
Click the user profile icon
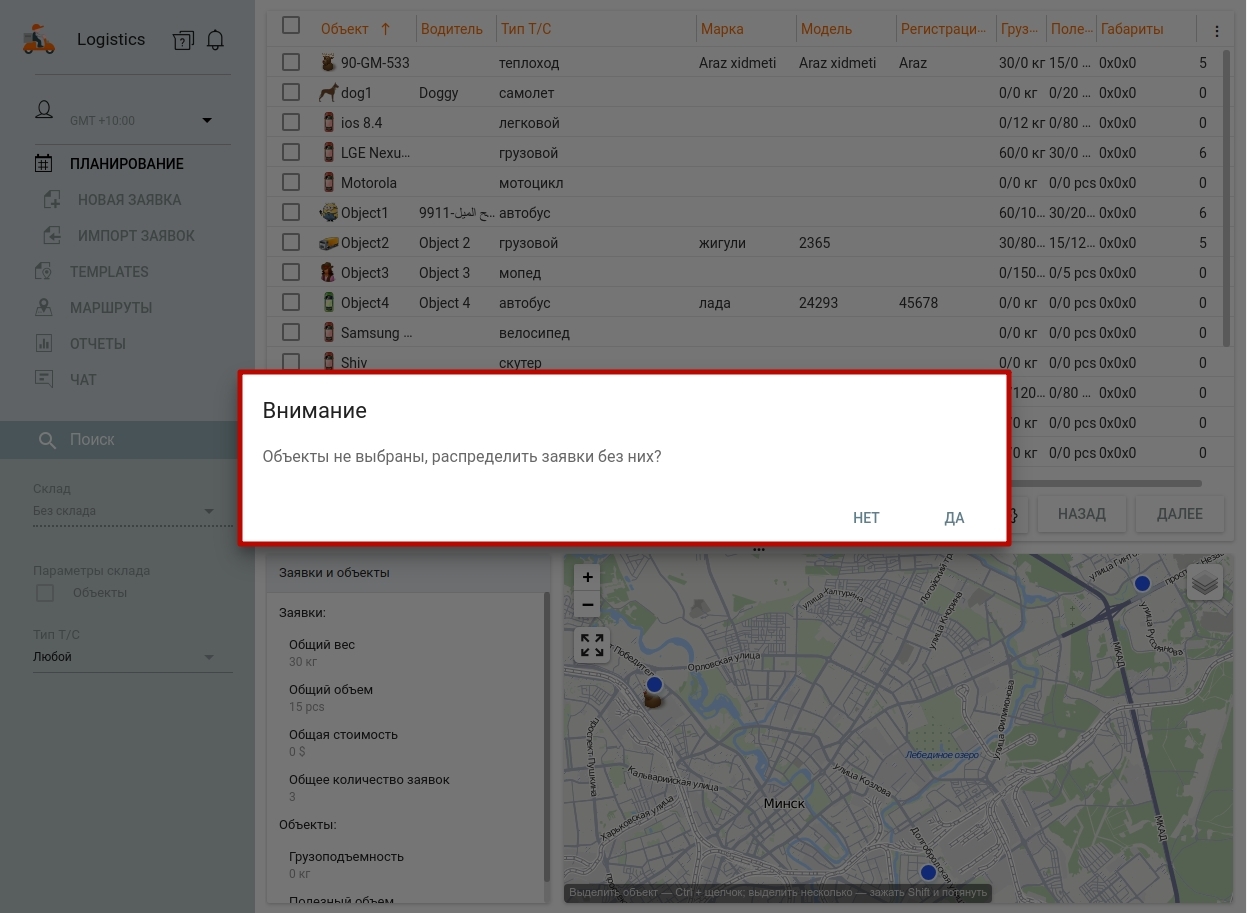pyautogui.click(x=44, y=110)
